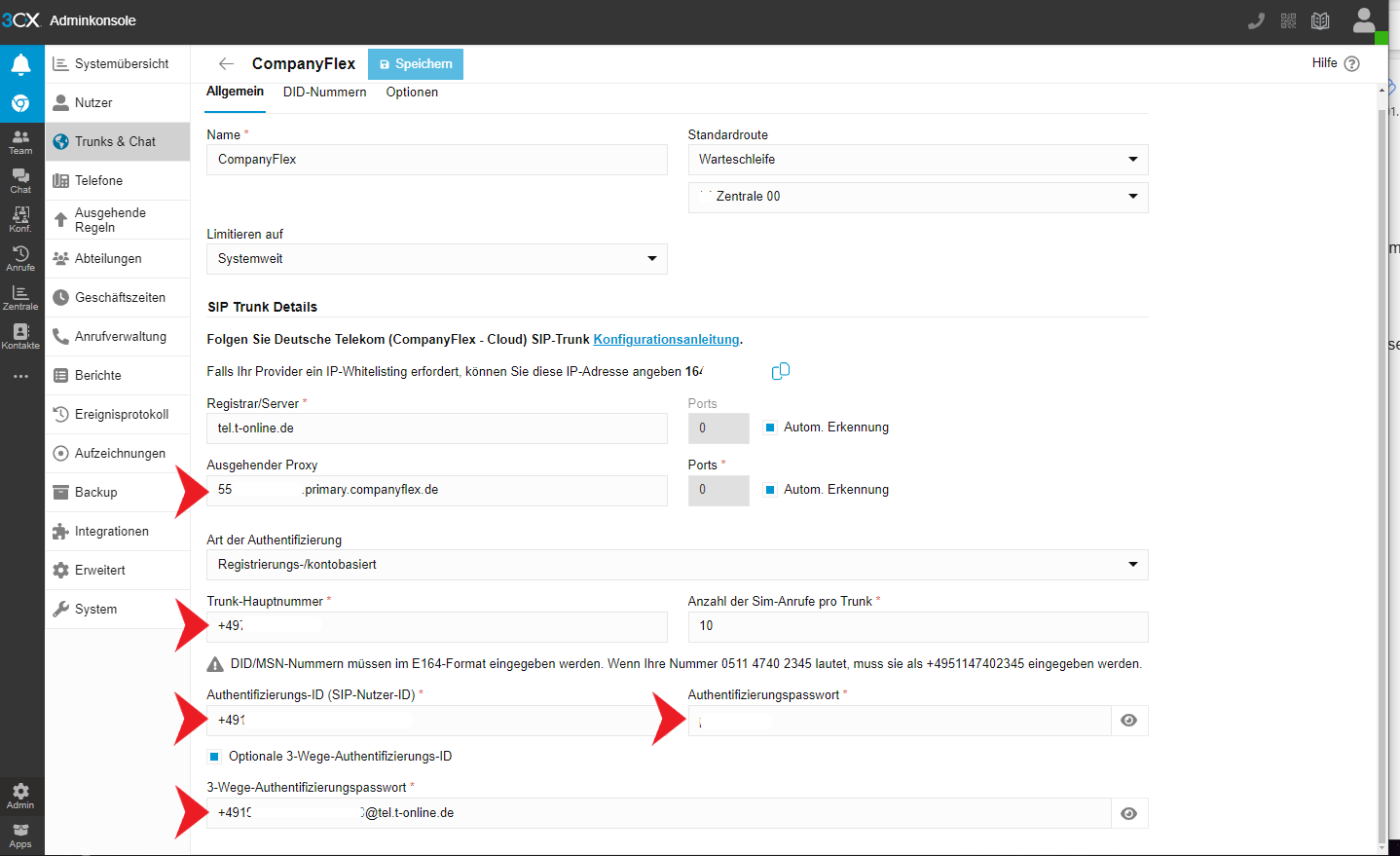Go back with the left arrow
Image resolution: width=1400 pixels, height=856 pixels.
226,64
